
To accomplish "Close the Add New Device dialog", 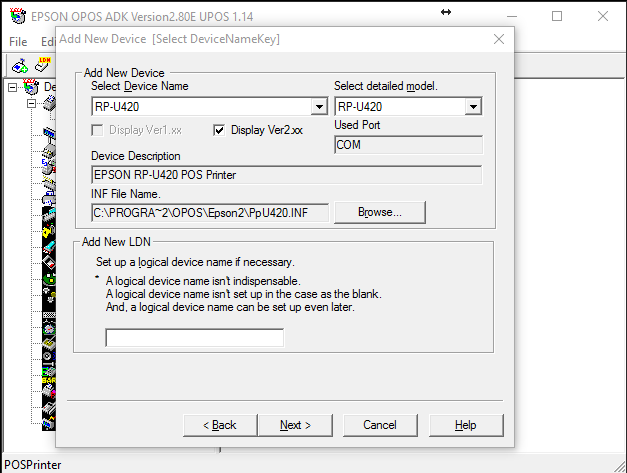I will coord(499,39).
